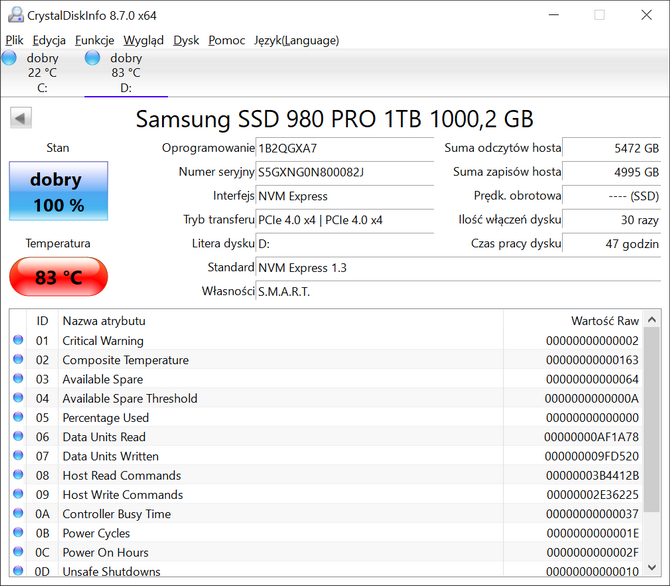The width and height of the screenshot is (670, 586).
Task: Select the Composite Temperature attribute name
Action: [125, 360]
